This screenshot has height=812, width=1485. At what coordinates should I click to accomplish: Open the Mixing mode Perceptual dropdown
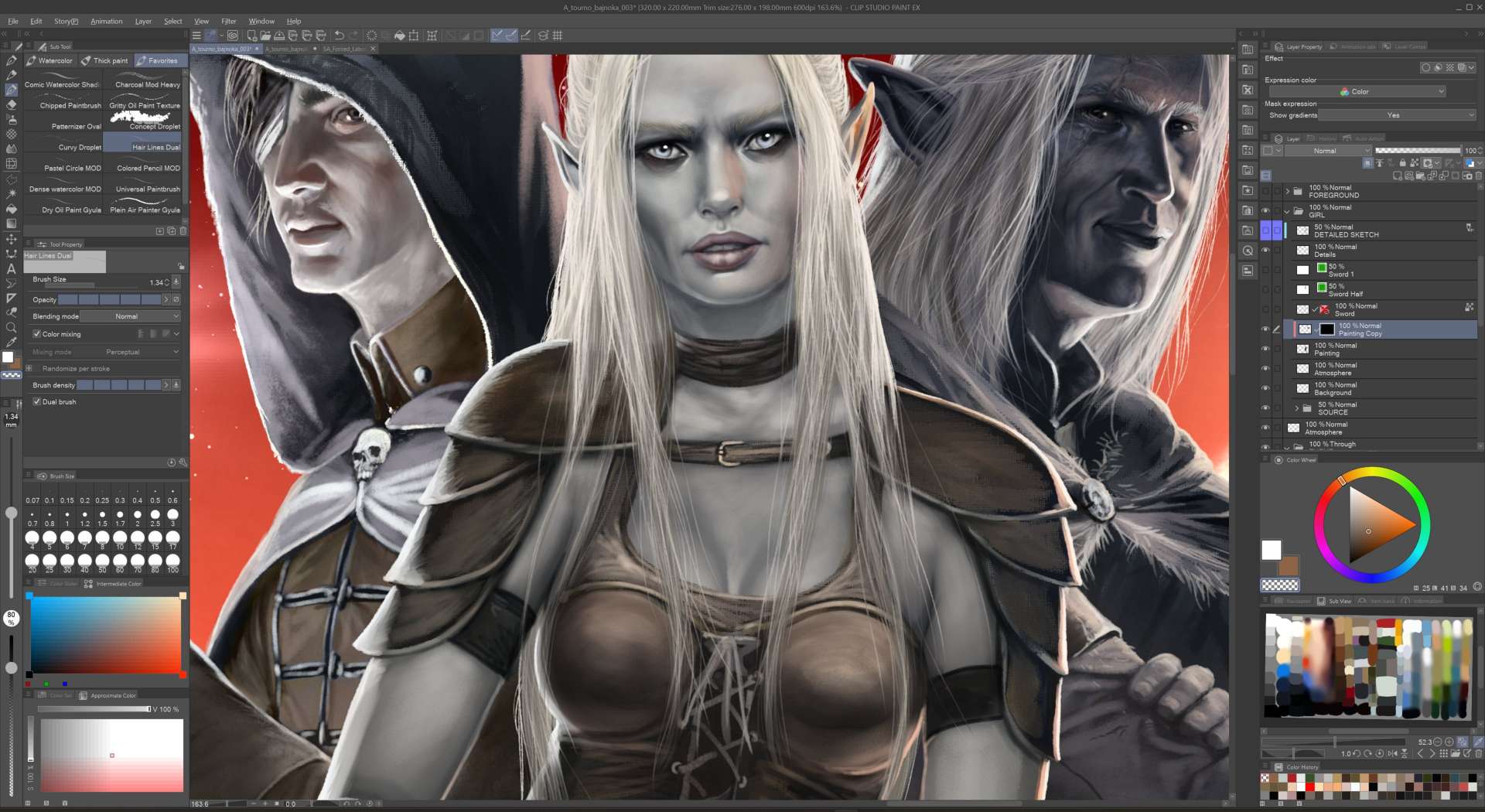(130, 352)
